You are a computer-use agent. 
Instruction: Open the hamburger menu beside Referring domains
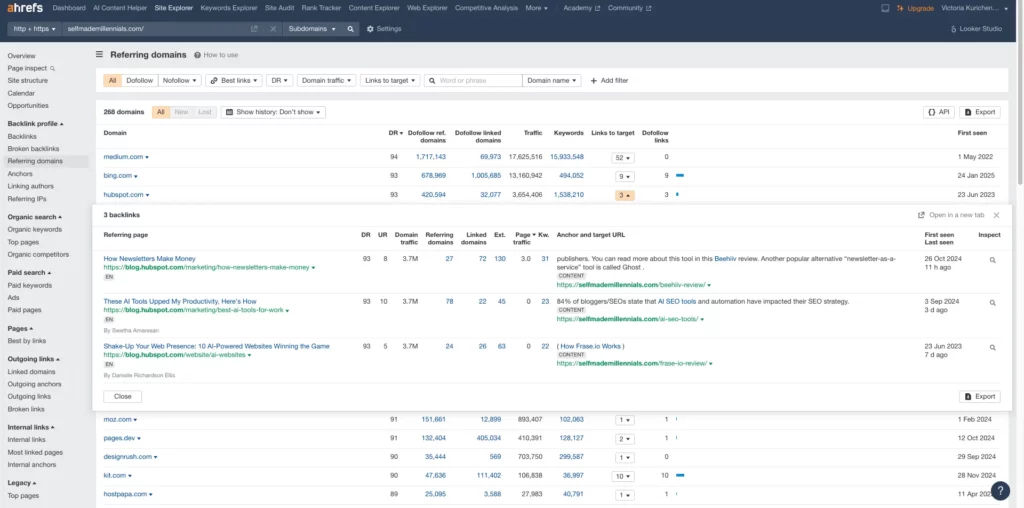(99, 55)
